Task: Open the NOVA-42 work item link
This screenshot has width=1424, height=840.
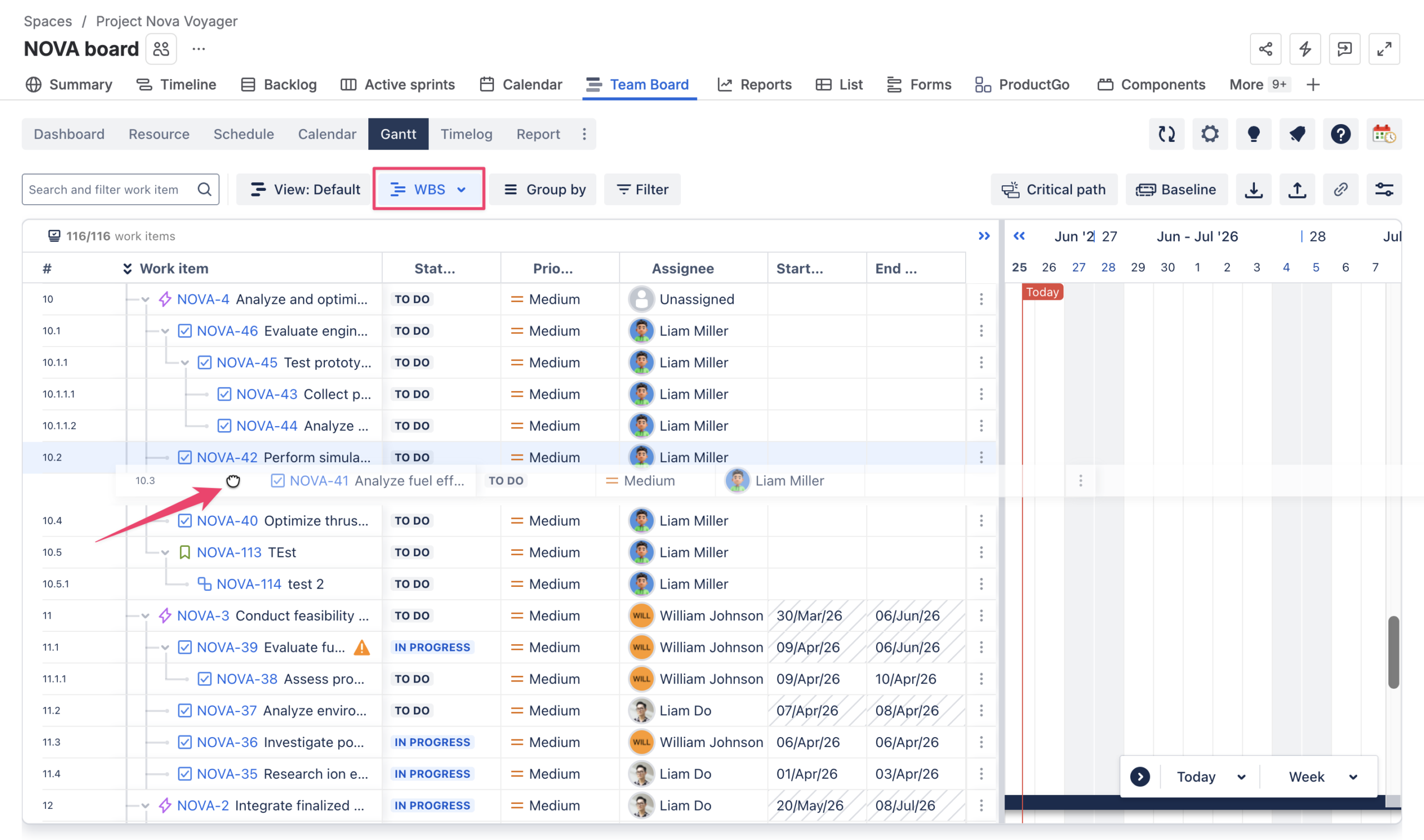Action: (227, 457)
